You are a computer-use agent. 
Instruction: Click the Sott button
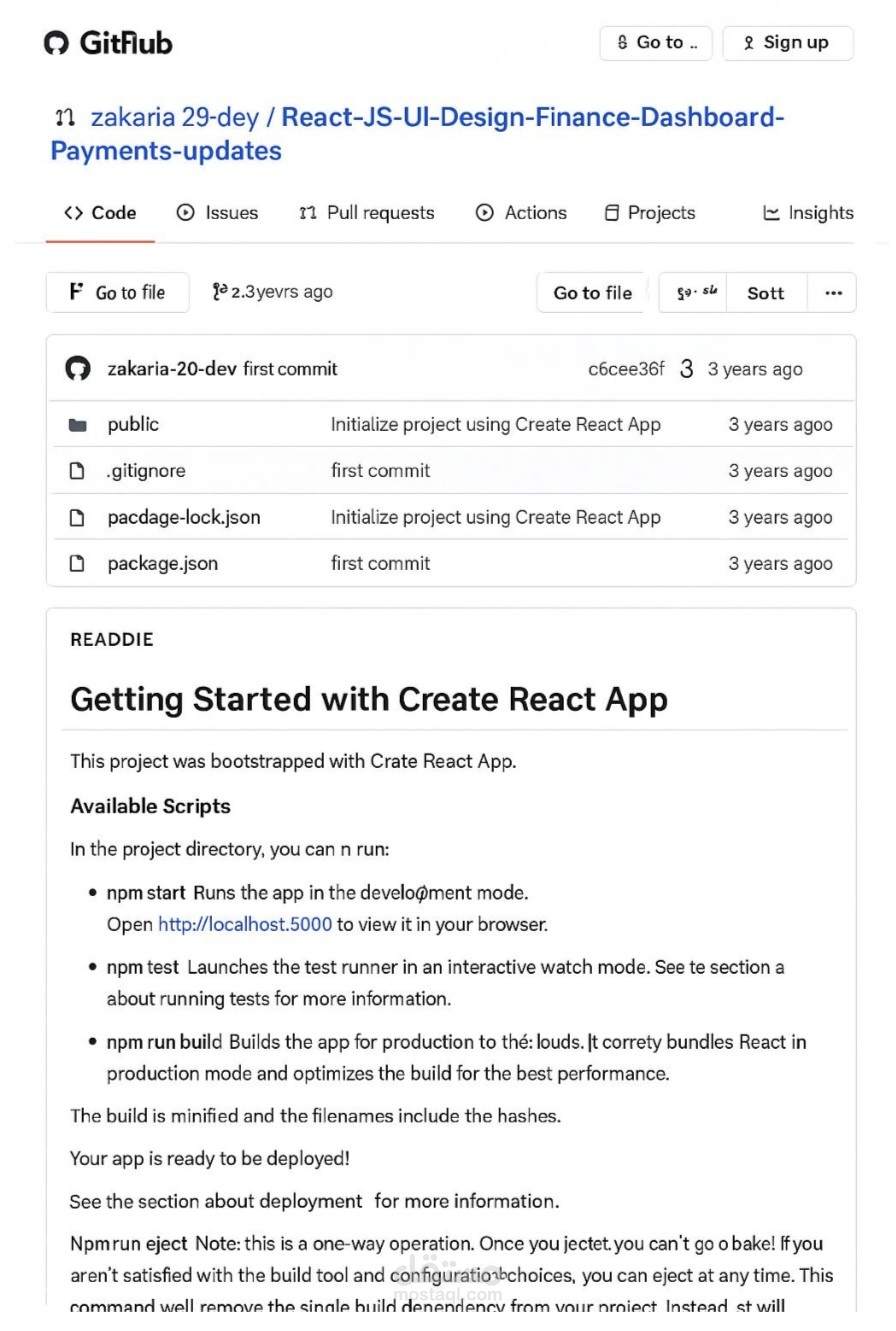tap(766, 293)
